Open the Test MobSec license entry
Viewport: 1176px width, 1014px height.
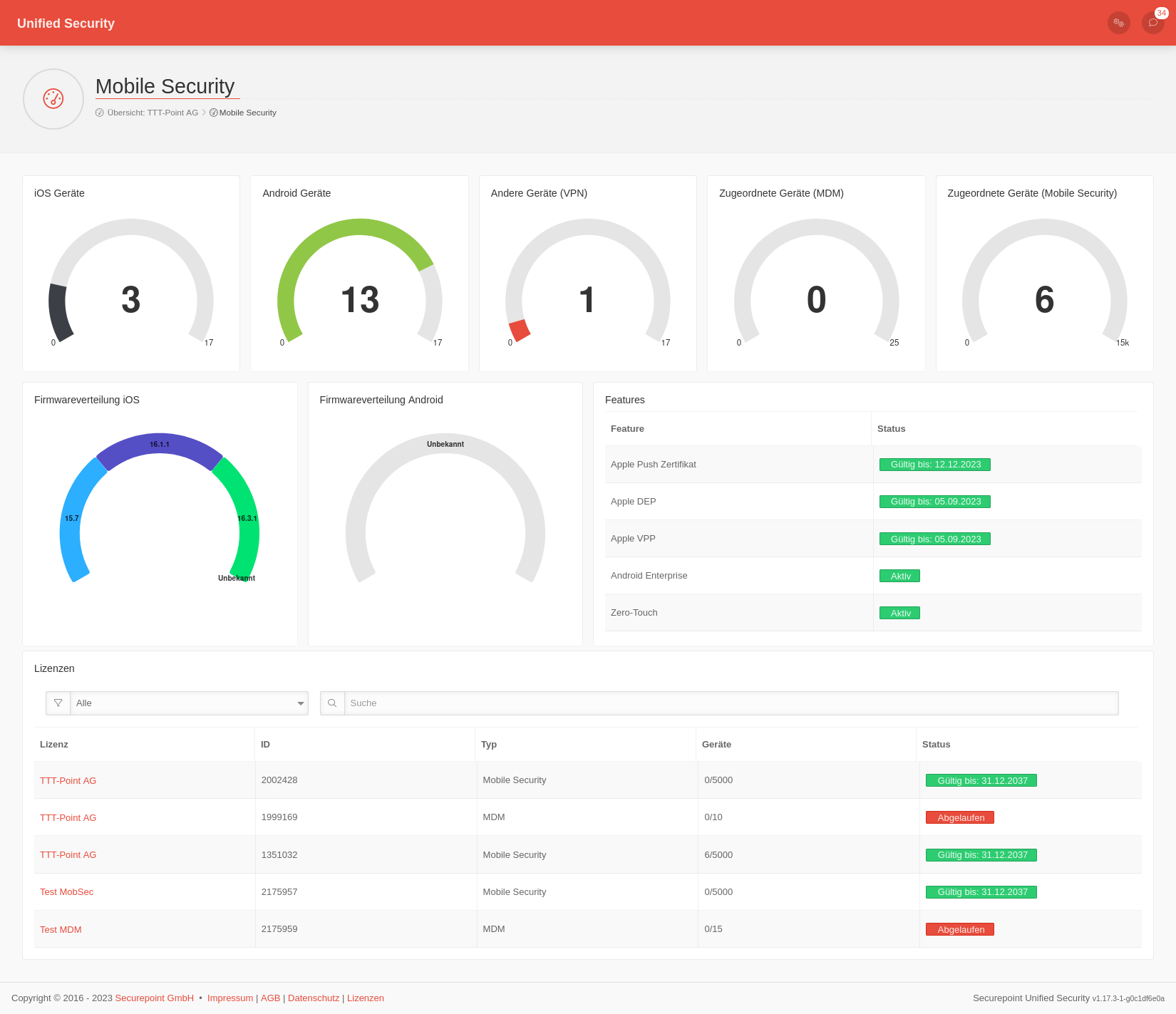tap(66, 891)
